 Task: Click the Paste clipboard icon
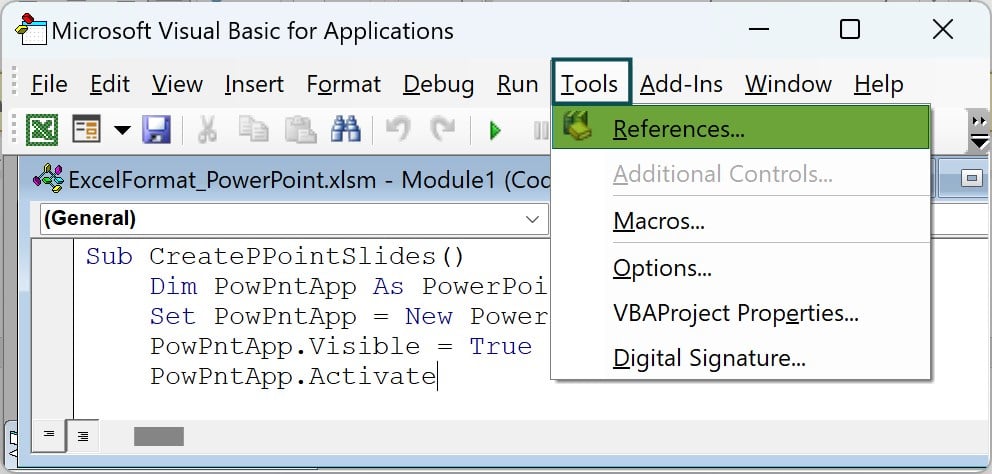click(300, 130)
